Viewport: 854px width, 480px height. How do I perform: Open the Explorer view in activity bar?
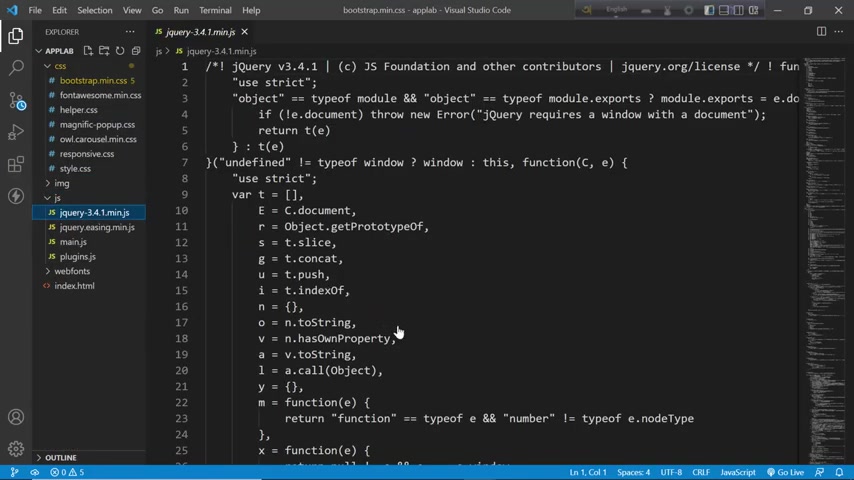pos(16,36)
